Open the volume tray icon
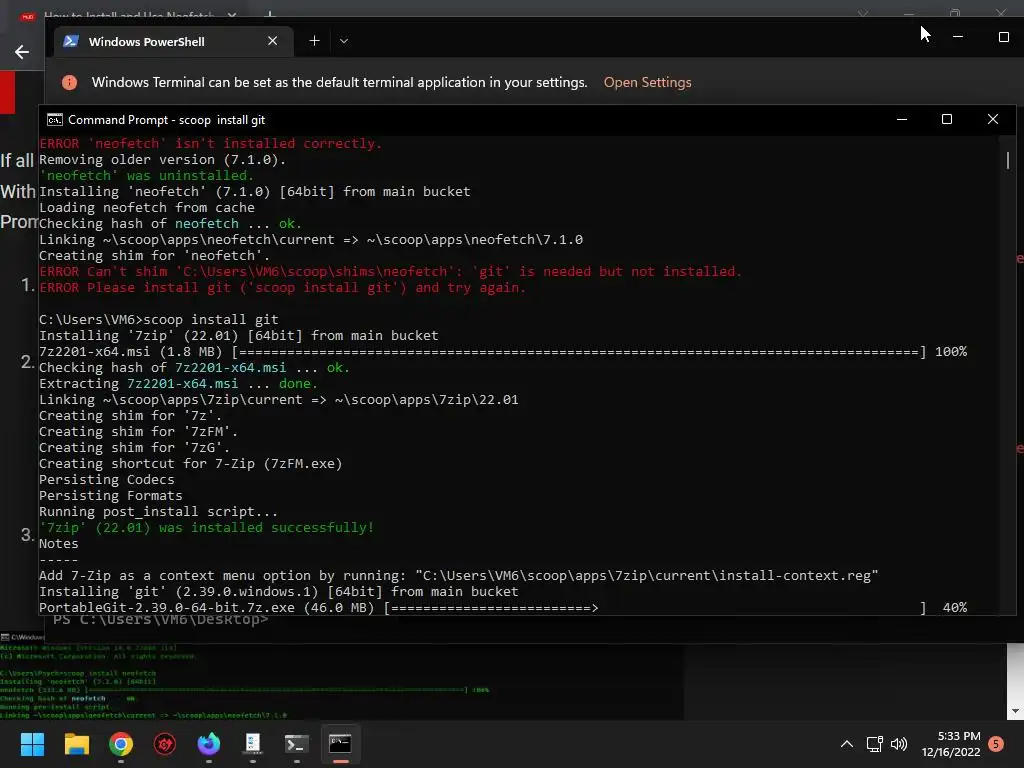 tap(899, 744)
